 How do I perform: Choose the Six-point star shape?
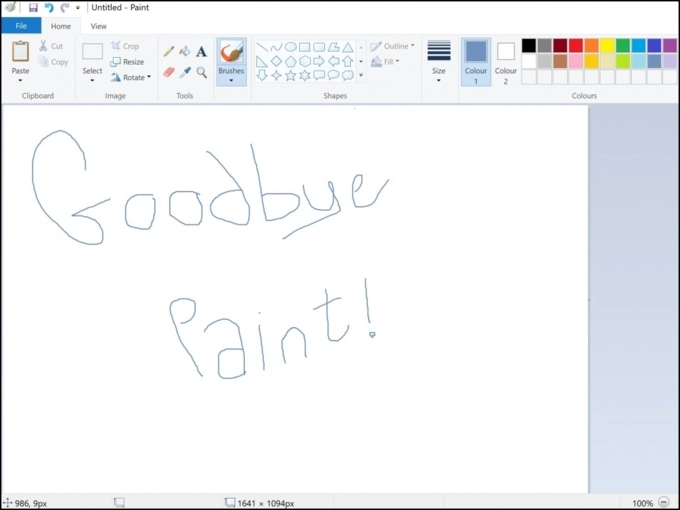[305, 75]
